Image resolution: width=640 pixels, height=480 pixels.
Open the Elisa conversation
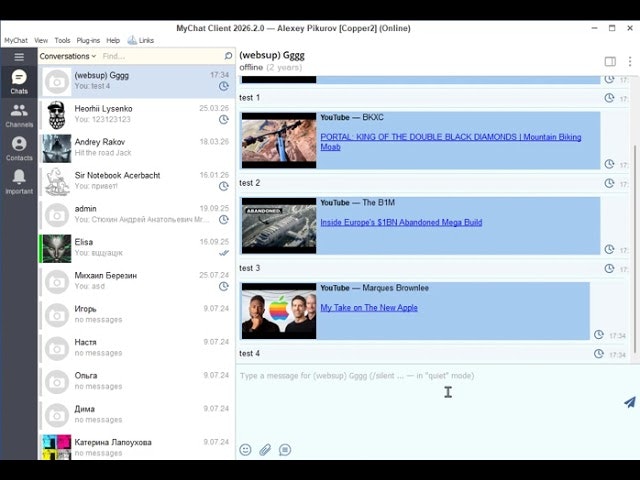point(137,249)
